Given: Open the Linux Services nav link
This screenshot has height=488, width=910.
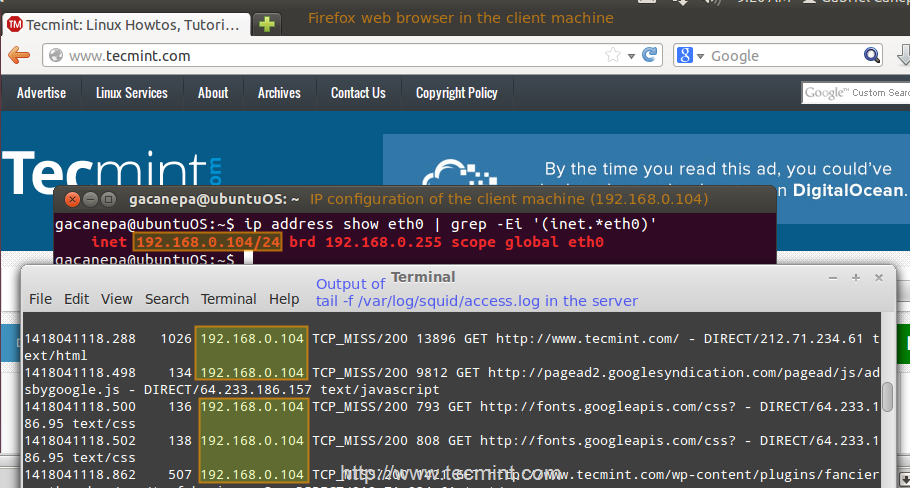Looking at the screenshot, I should (132, 93).
